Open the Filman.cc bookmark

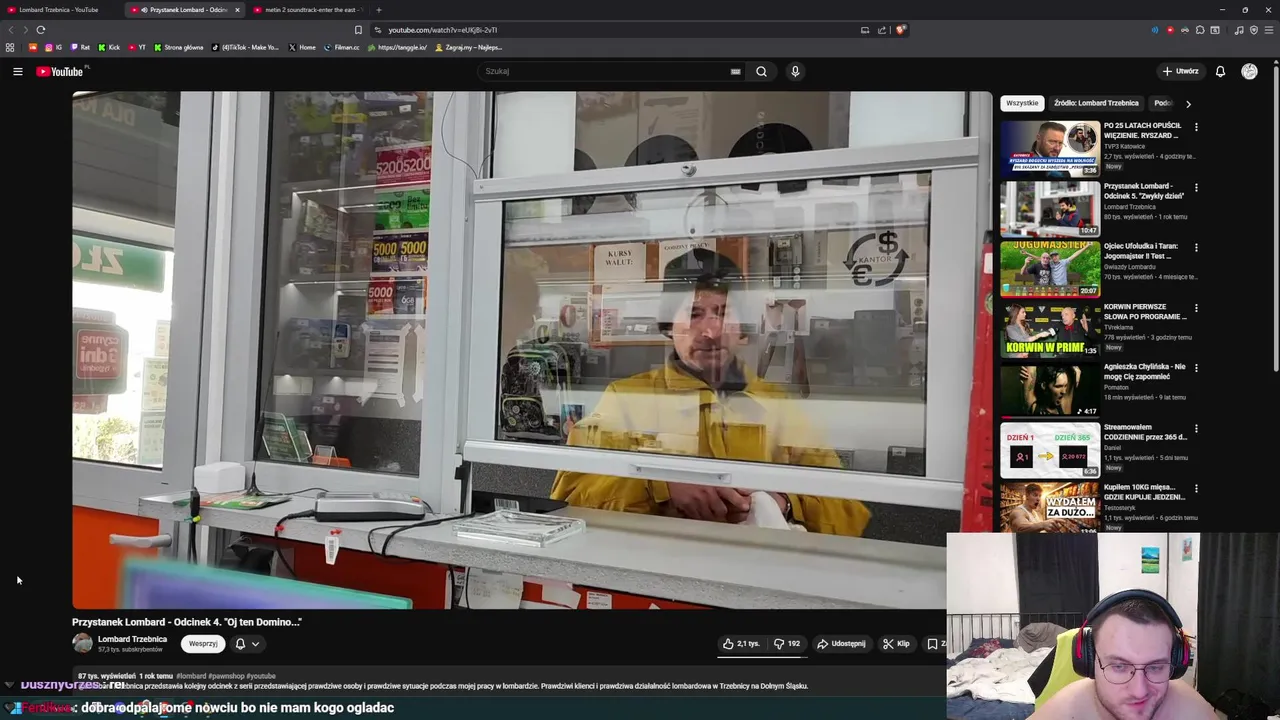(x=342, y=47)
